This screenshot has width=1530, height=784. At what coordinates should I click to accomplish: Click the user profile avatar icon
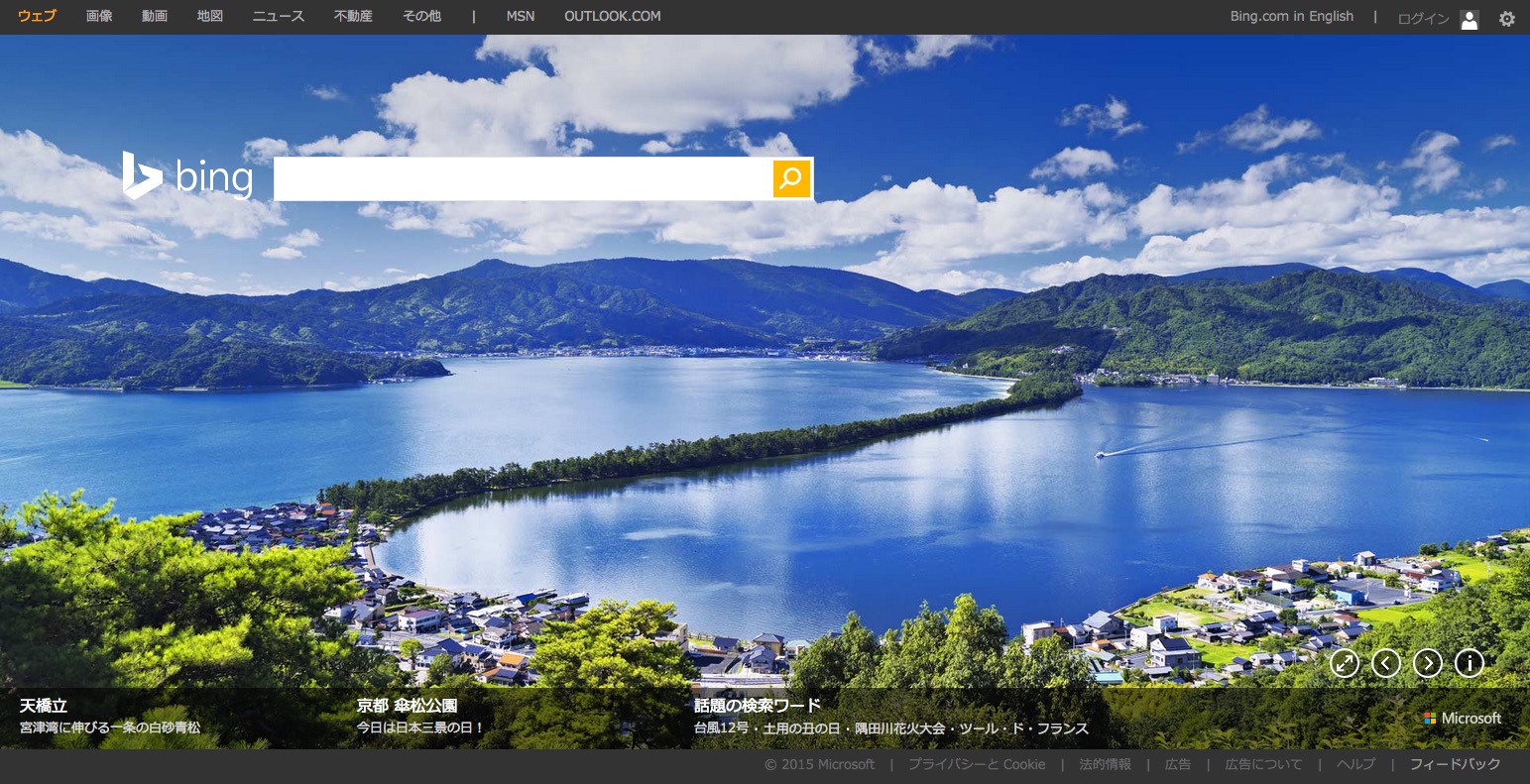[1470, 19]
